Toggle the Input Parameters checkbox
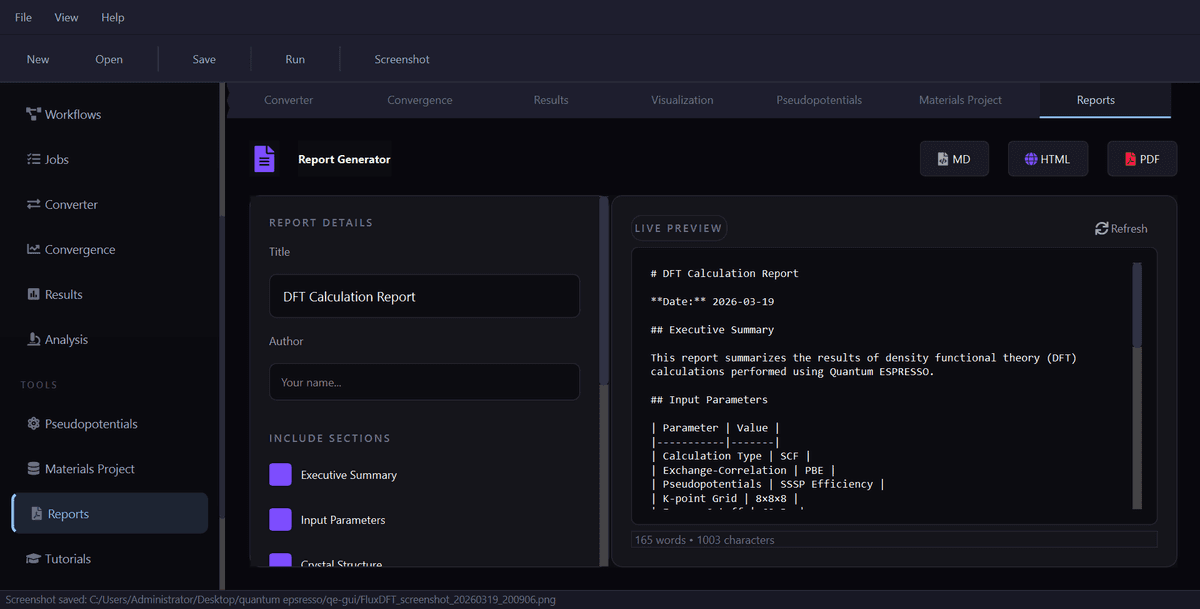The height and width of the screenshot is (609, 1200). [x=280, y=520]
